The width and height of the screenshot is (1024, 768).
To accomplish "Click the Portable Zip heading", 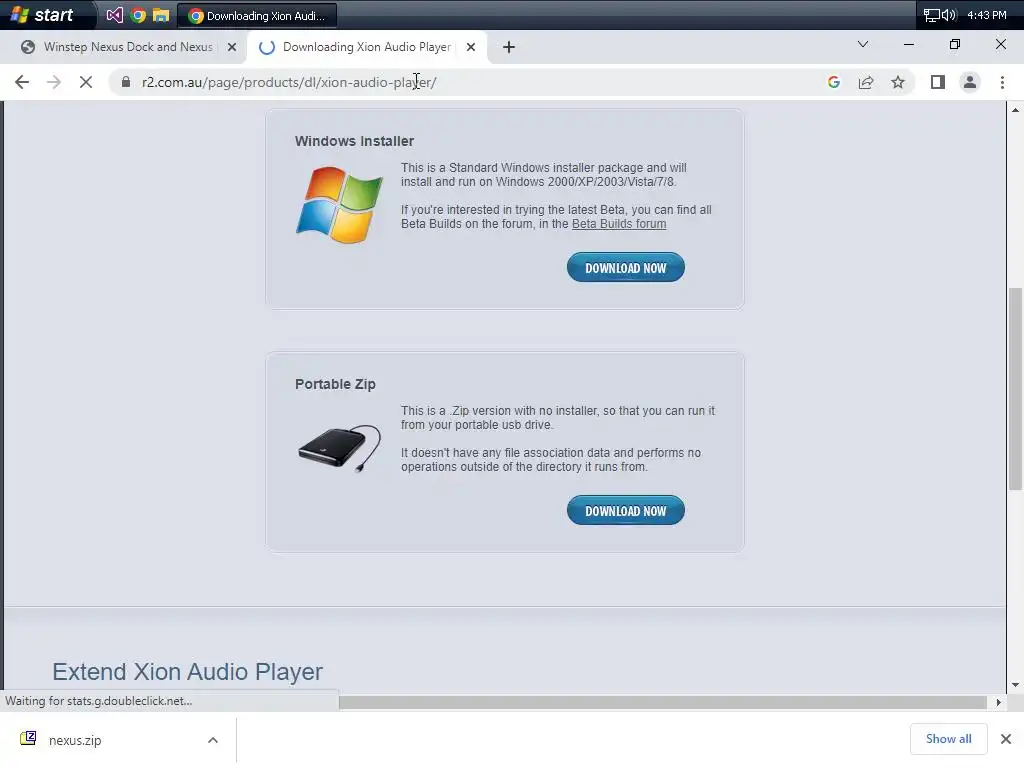I will (335, 384).
